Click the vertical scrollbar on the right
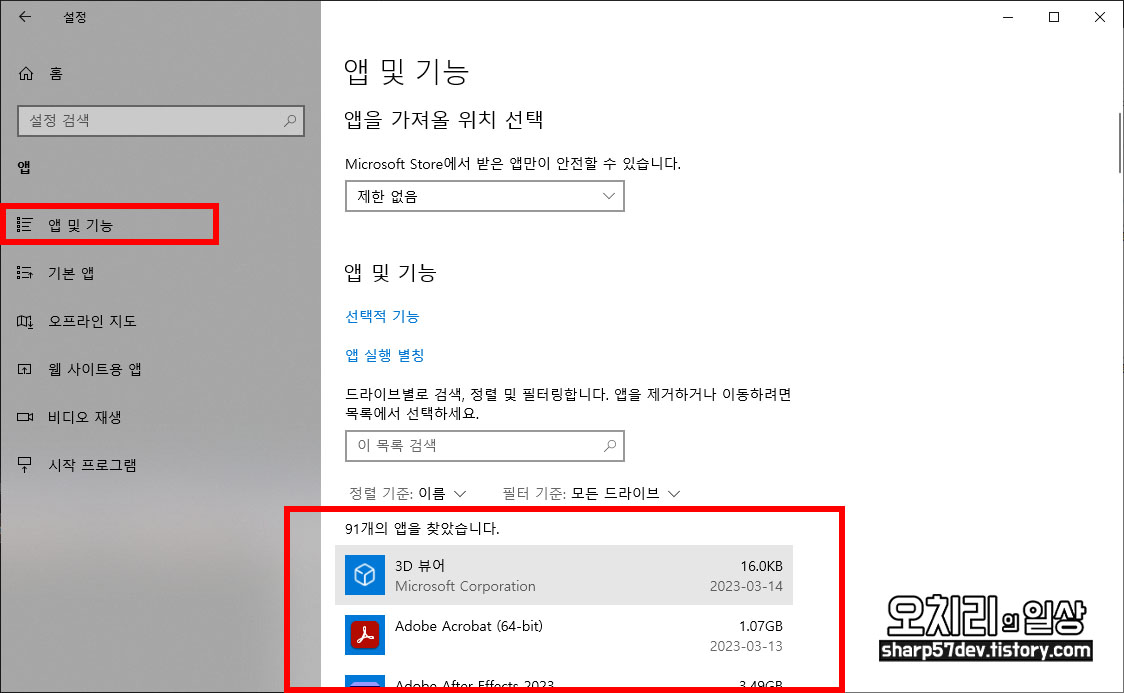Screen dimensions: 1124x693 click(1120, 142)
